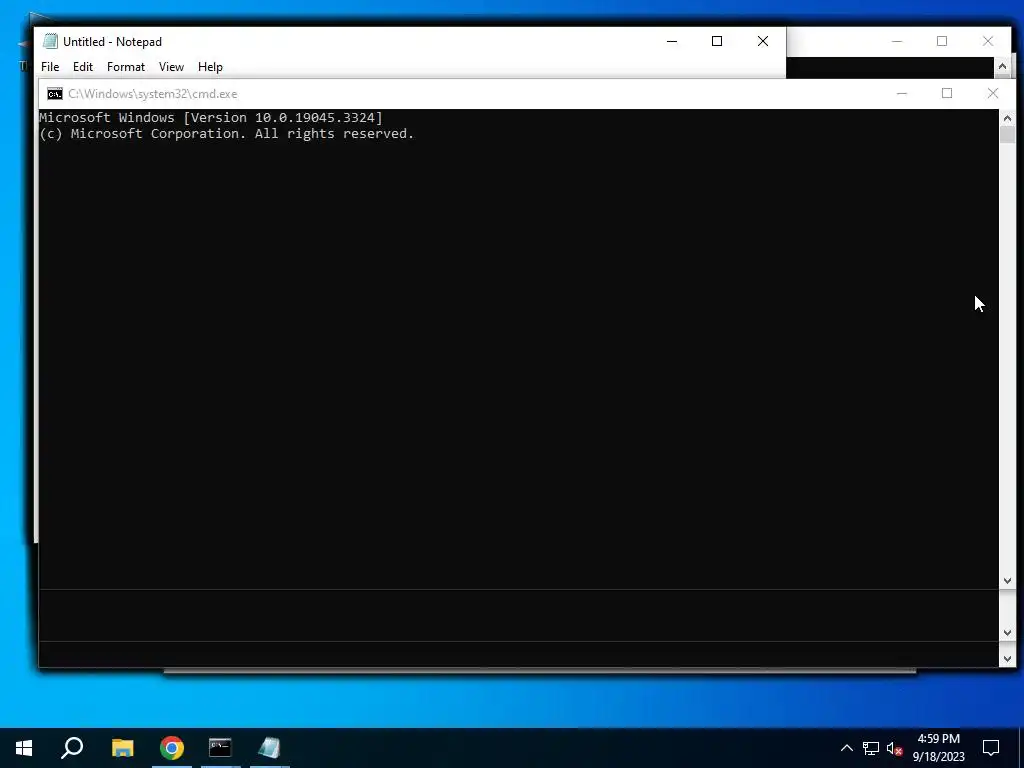
Task: Open network status tray icon
Action: pos(871,748)
